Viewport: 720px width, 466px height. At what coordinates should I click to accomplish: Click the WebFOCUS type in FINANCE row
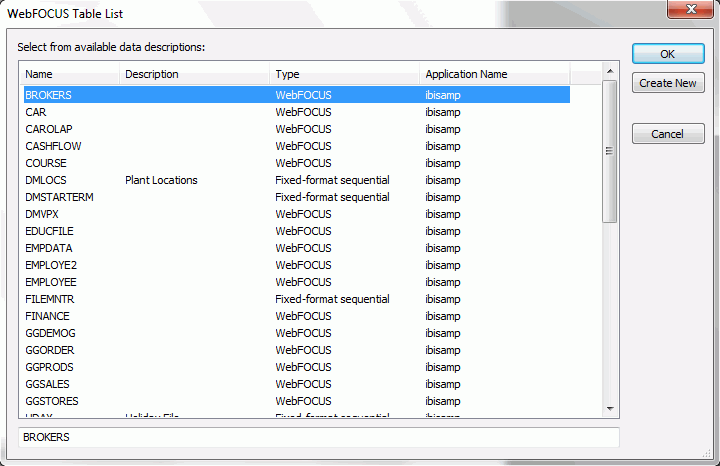(x=304, y=316)
